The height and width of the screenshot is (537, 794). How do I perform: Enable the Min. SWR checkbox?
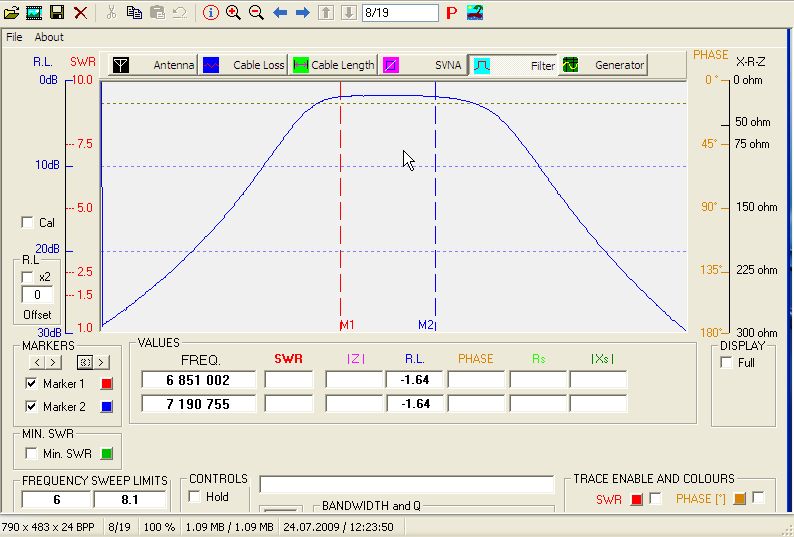[31, 455]
